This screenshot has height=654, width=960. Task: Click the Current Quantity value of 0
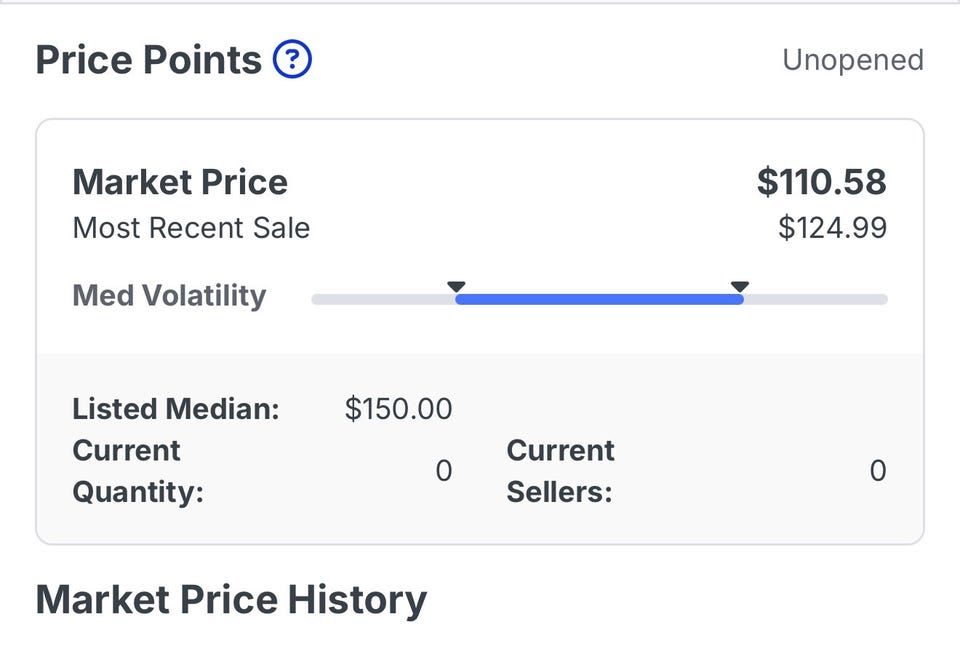(x=443, y=471)
